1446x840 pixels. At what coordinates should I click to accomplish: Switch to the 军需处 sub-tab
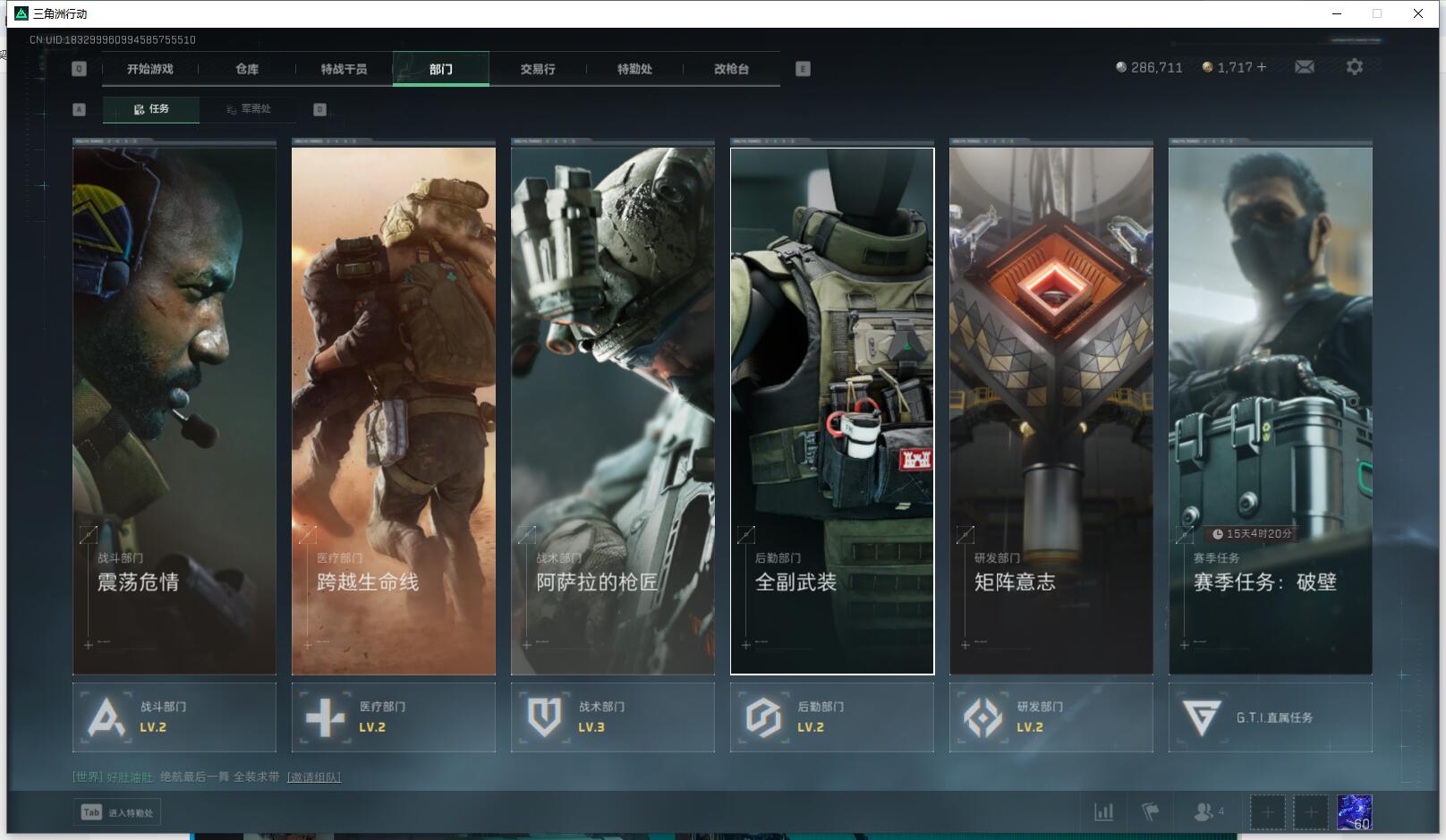tap(249, 109)
